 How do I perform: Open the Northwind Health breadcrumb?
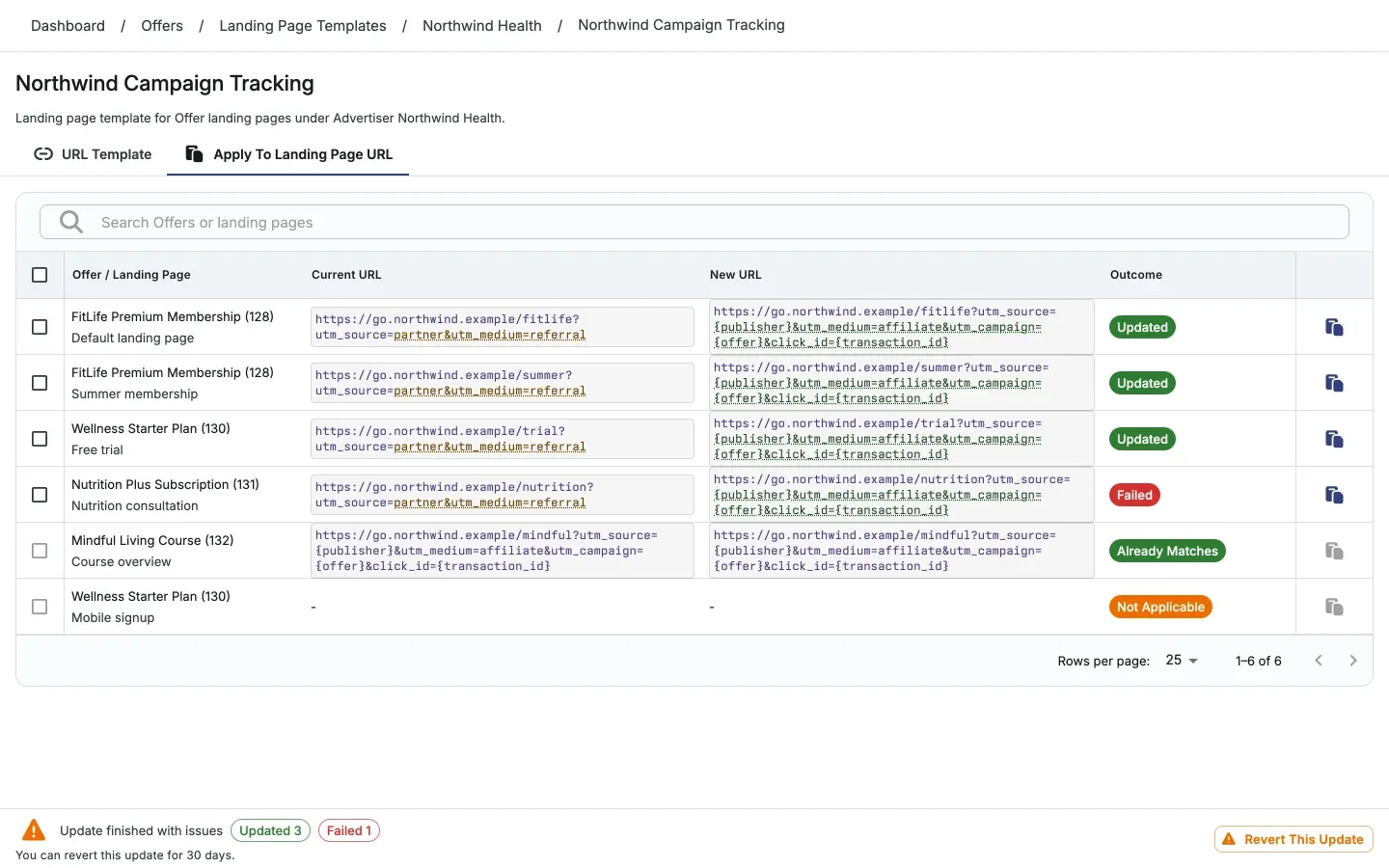click(x=482, y=26)
